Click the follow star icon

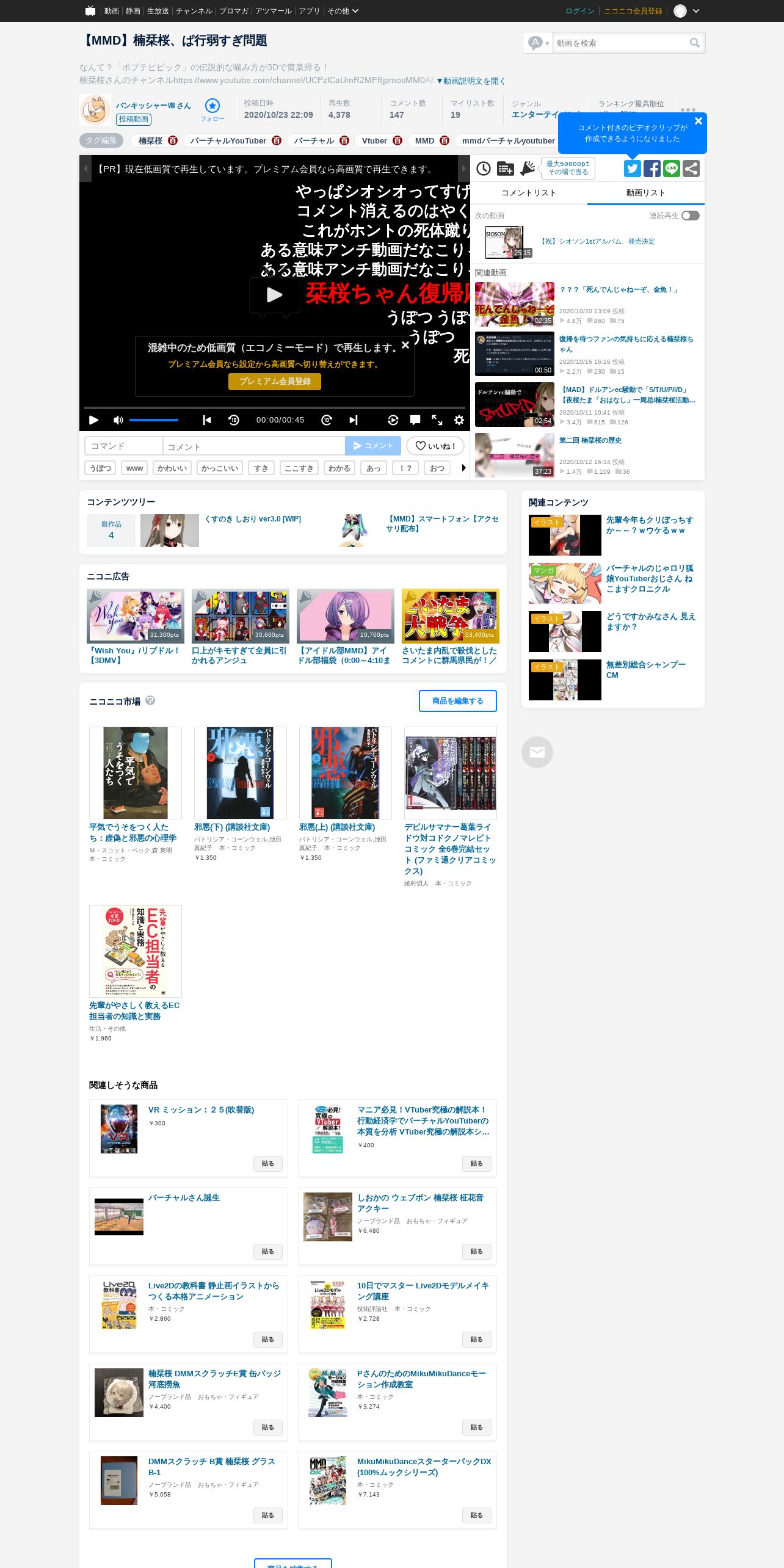click(x=212, y=106)
